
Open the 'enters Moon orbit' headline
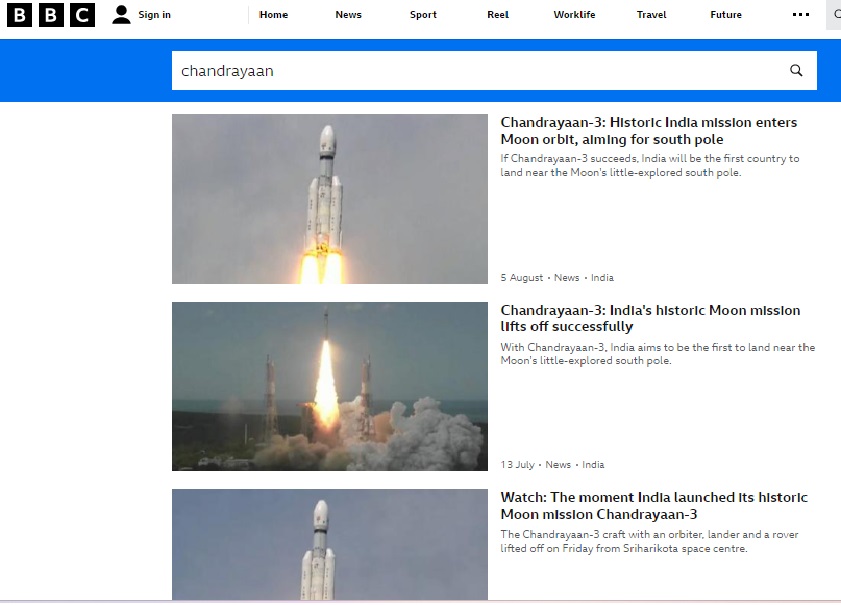(648, 131)
